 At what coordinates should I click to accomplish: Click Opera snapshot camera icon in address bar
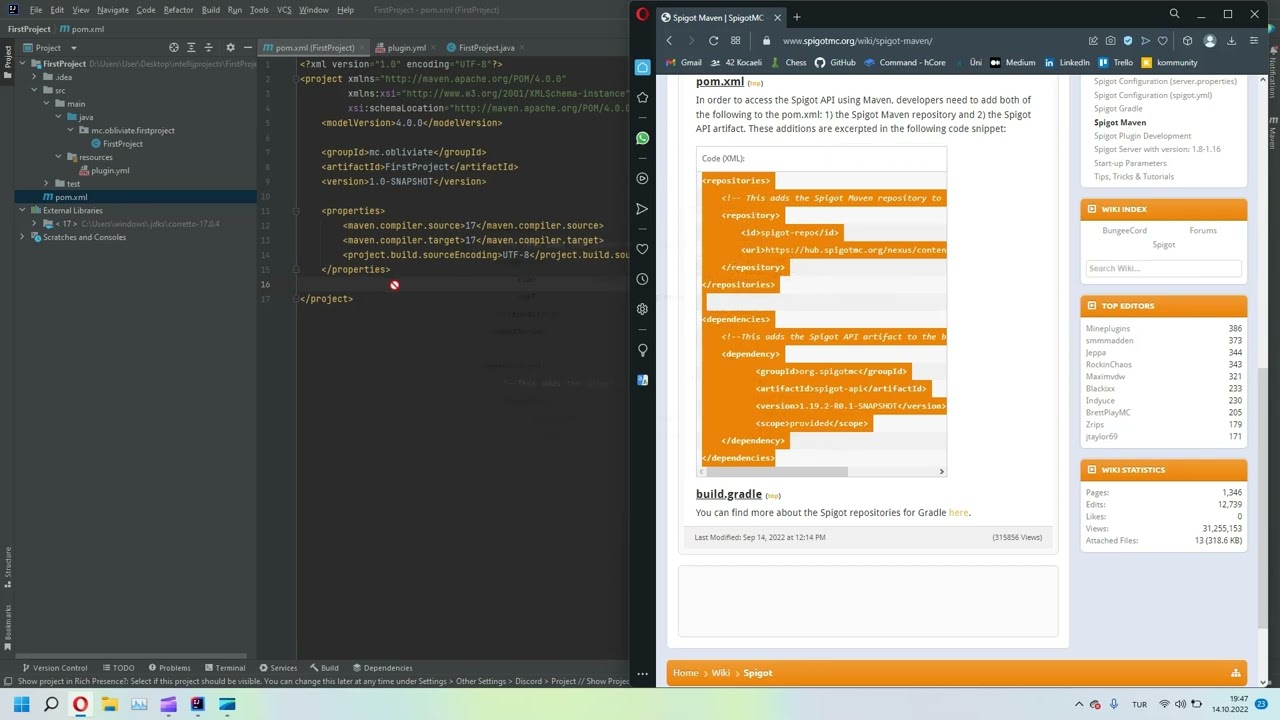[1110, 41]
